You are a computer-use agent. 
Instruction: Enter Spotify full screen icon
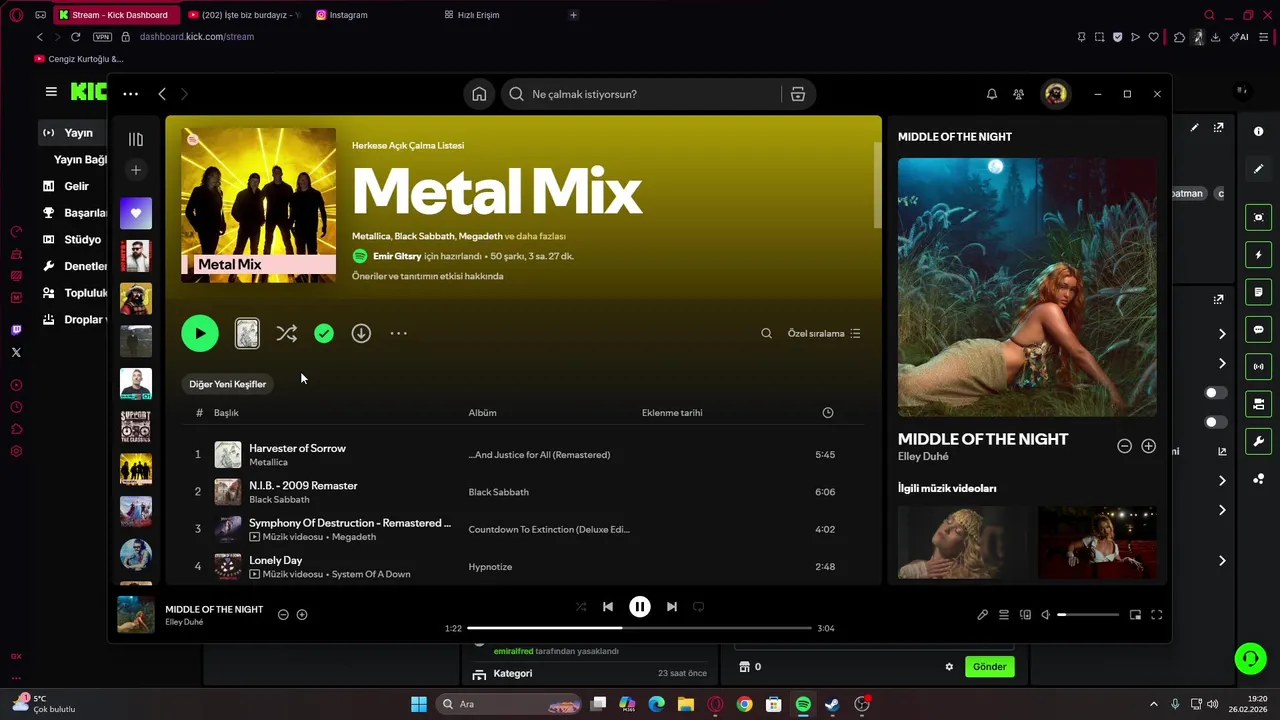tap(1156, 615)
